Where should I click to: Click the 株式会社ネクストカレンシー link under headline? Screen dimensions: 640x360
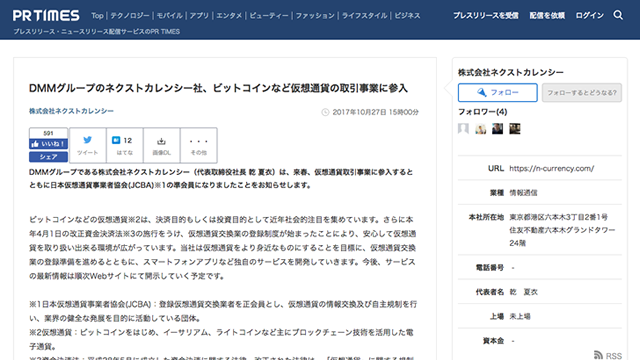[x=71, y=111]
